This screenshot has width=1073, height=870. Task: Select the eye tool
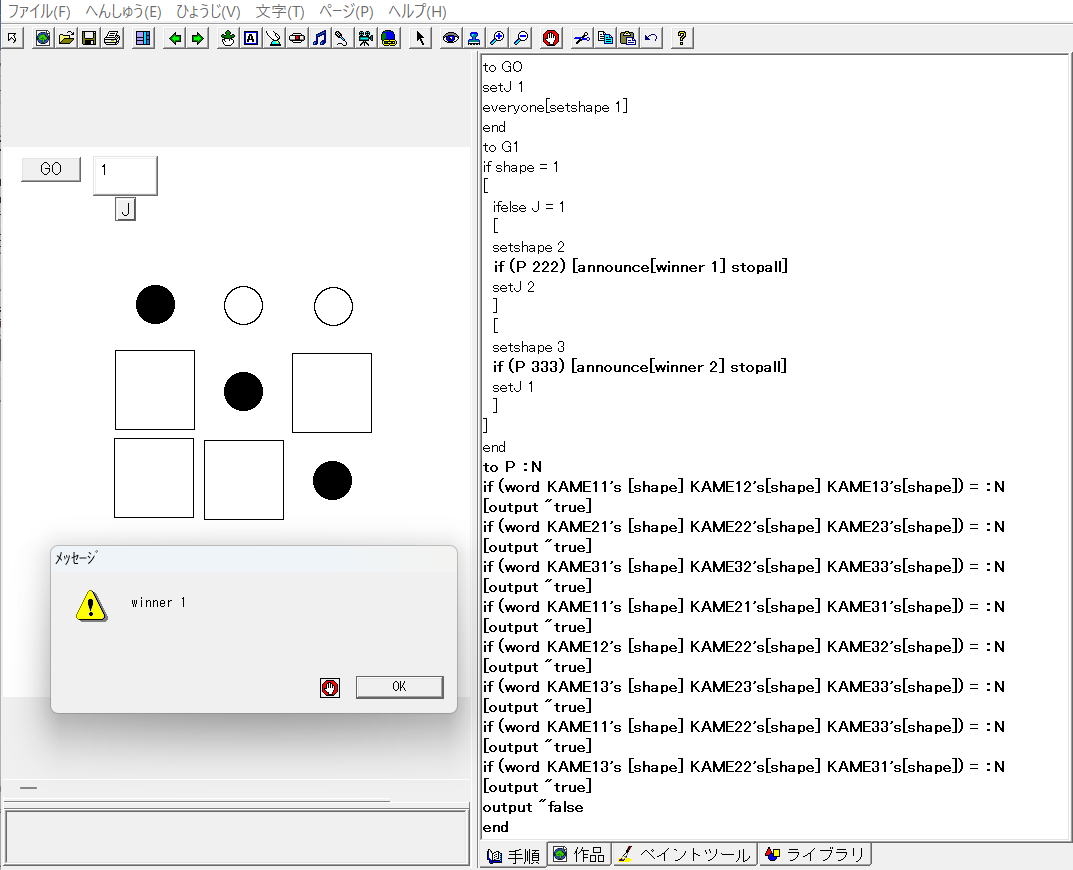450,38
